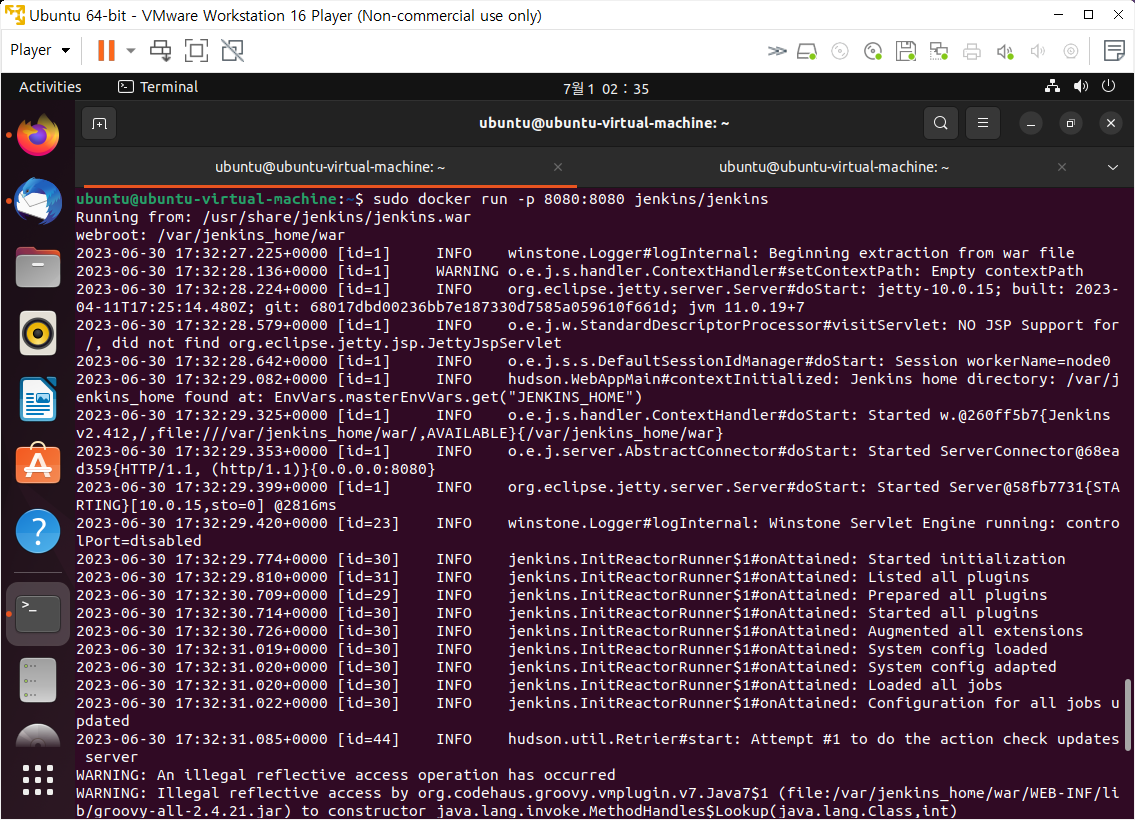
Task: Click the network adapter device icon
Action: (x=939, y=51)
